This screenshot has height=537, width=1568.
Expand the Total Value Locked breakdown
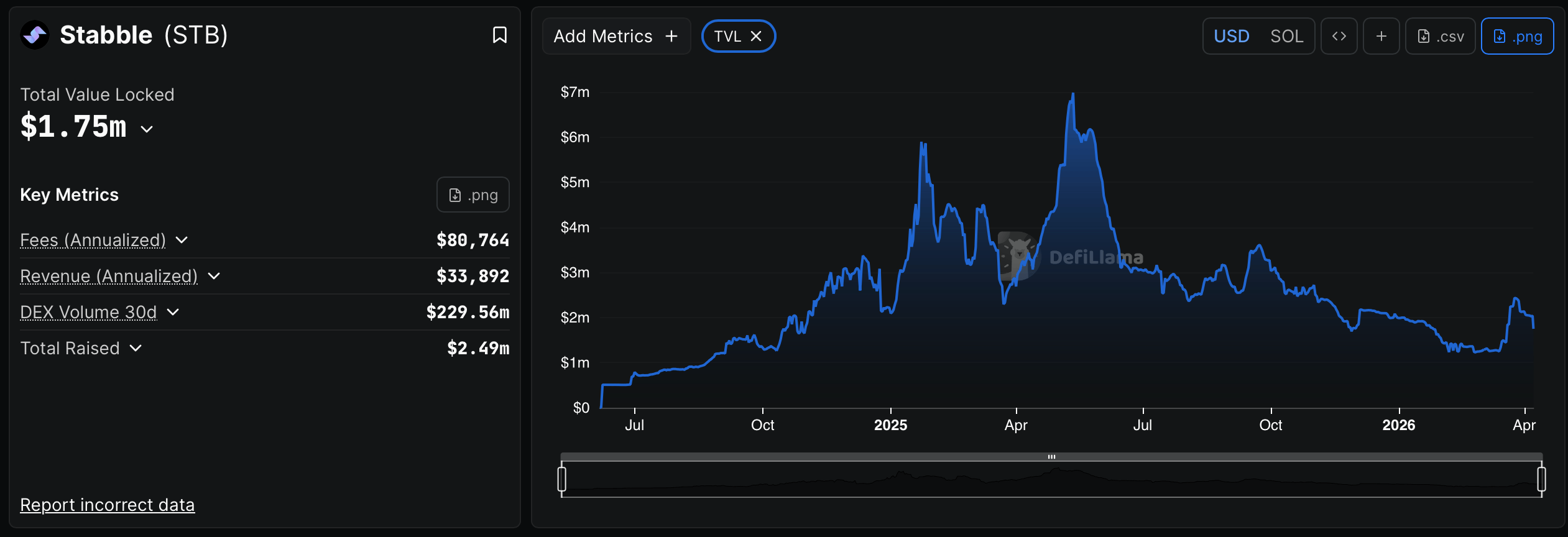pyautogui.click(x=147, y=129)
